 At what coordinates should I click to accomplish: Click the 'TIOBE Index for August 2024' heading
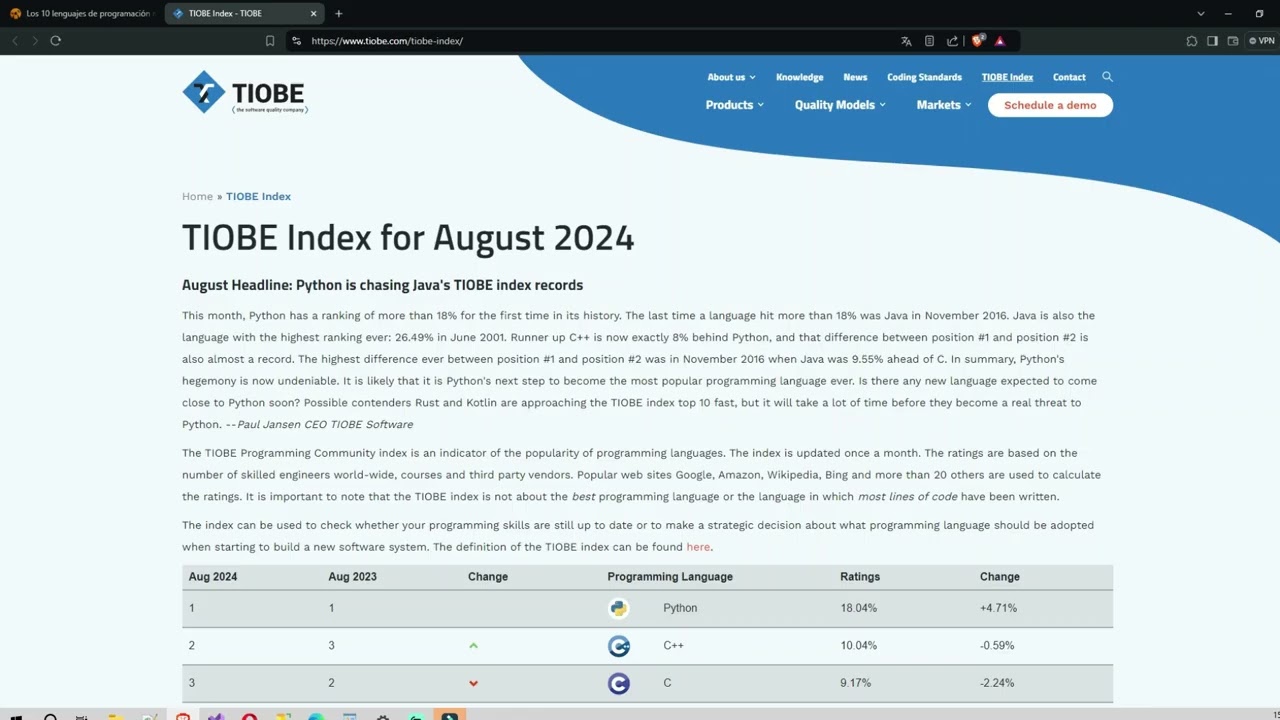tap(408, 238)
